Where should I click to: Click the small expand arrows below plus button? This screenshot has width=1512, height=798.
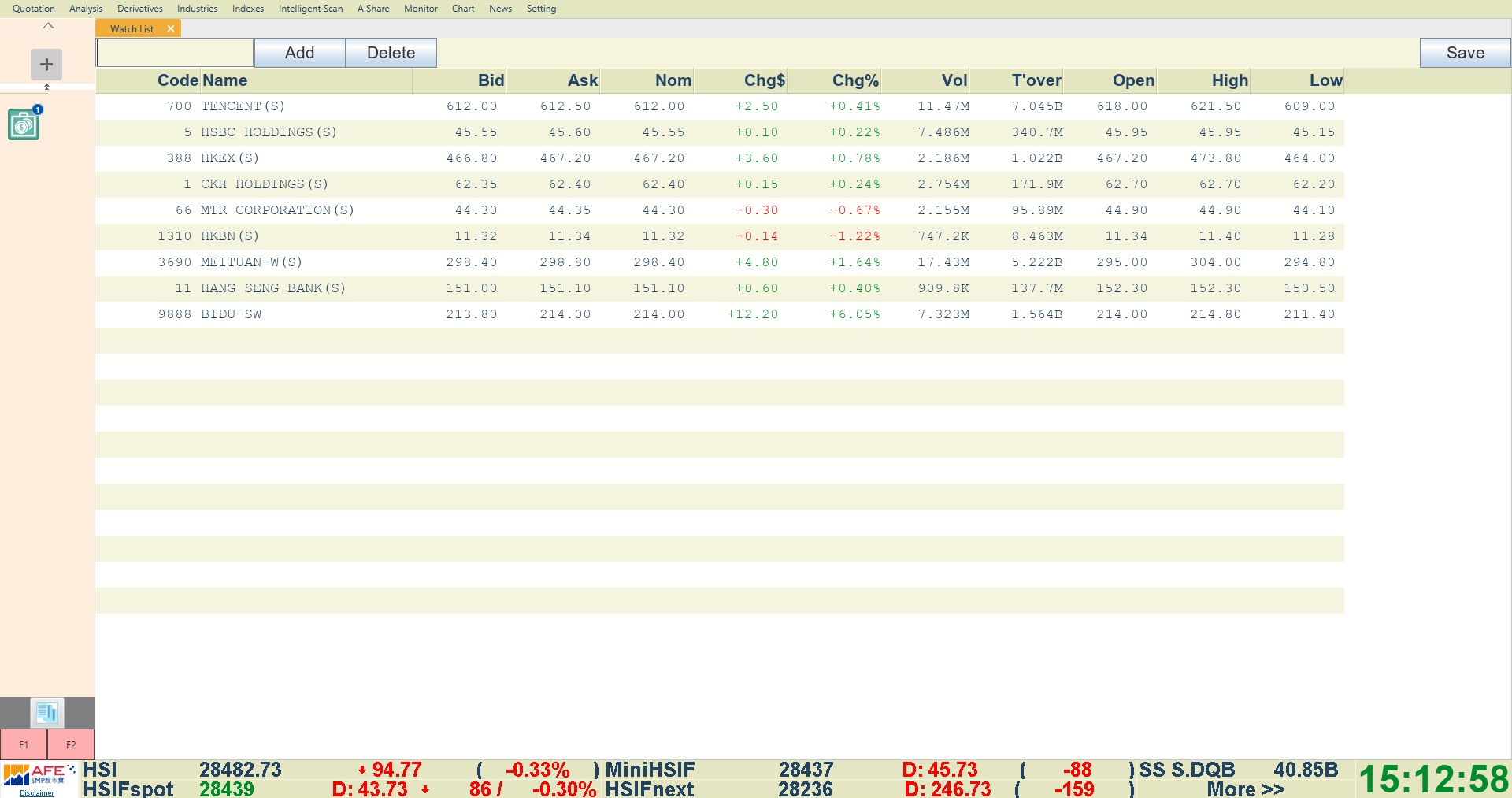click(x=46, y=87)
